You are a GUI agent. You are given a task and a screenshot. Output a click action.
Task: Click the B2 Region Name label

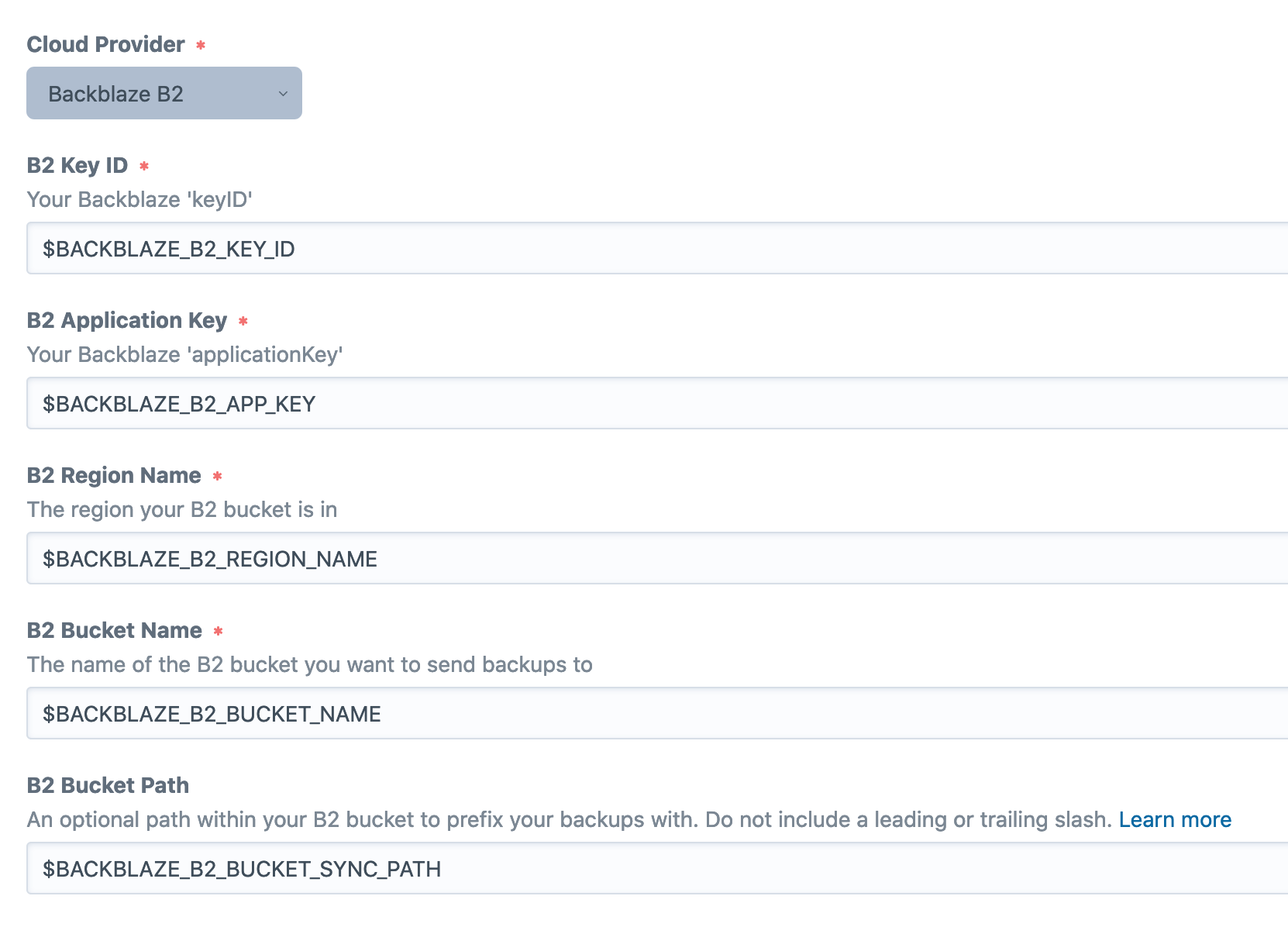114,475
